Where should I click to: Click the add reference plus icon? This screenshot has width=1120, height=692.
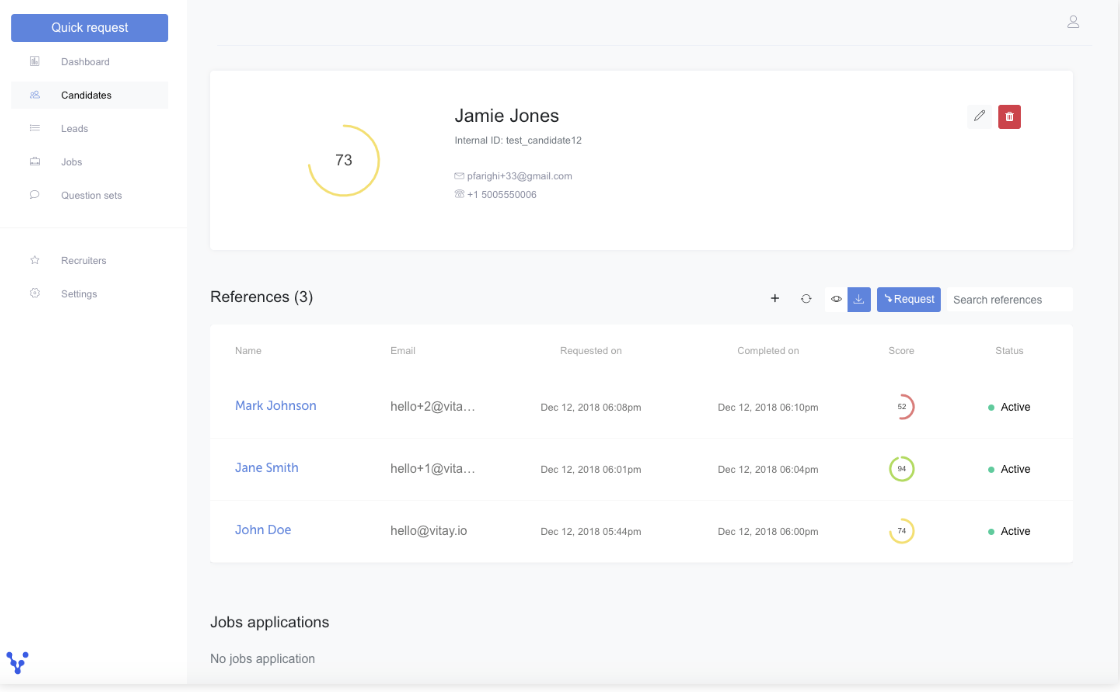775,298
